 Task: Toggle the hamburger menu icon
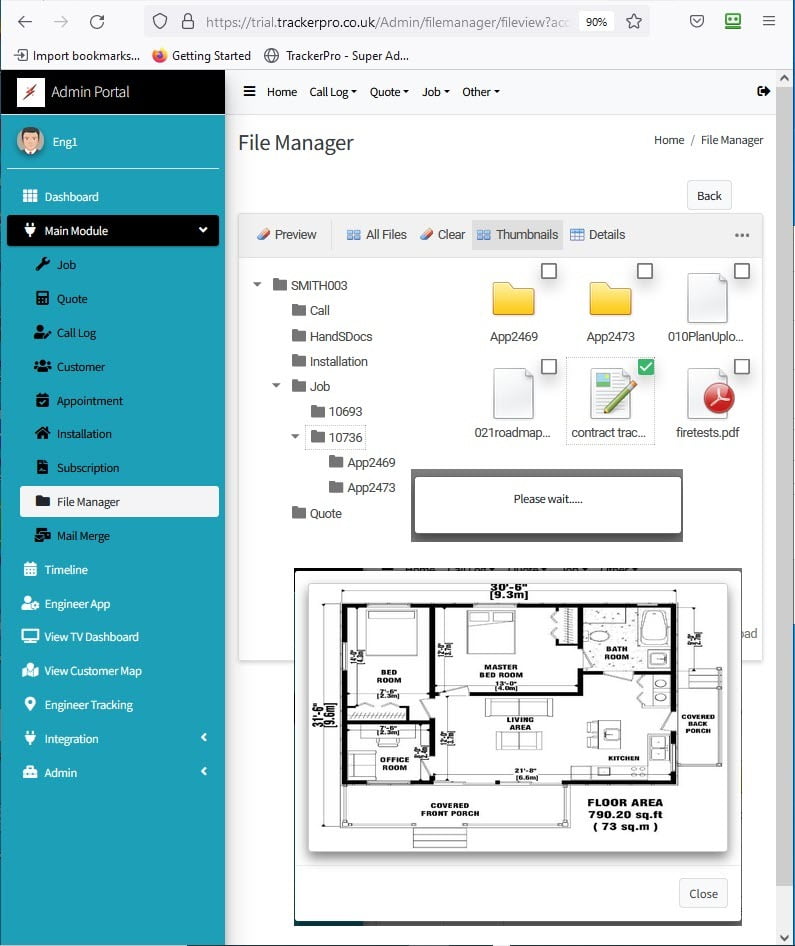249,91
